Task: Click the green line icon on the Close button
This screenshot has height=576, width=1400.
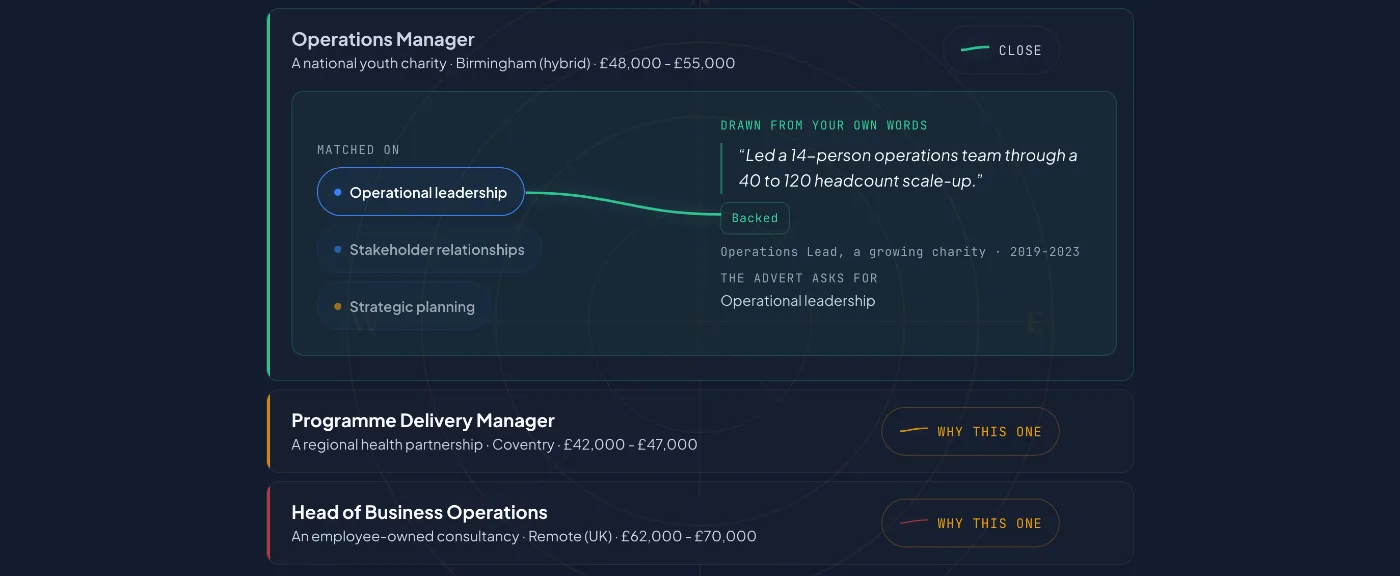Action: [975, 49]
